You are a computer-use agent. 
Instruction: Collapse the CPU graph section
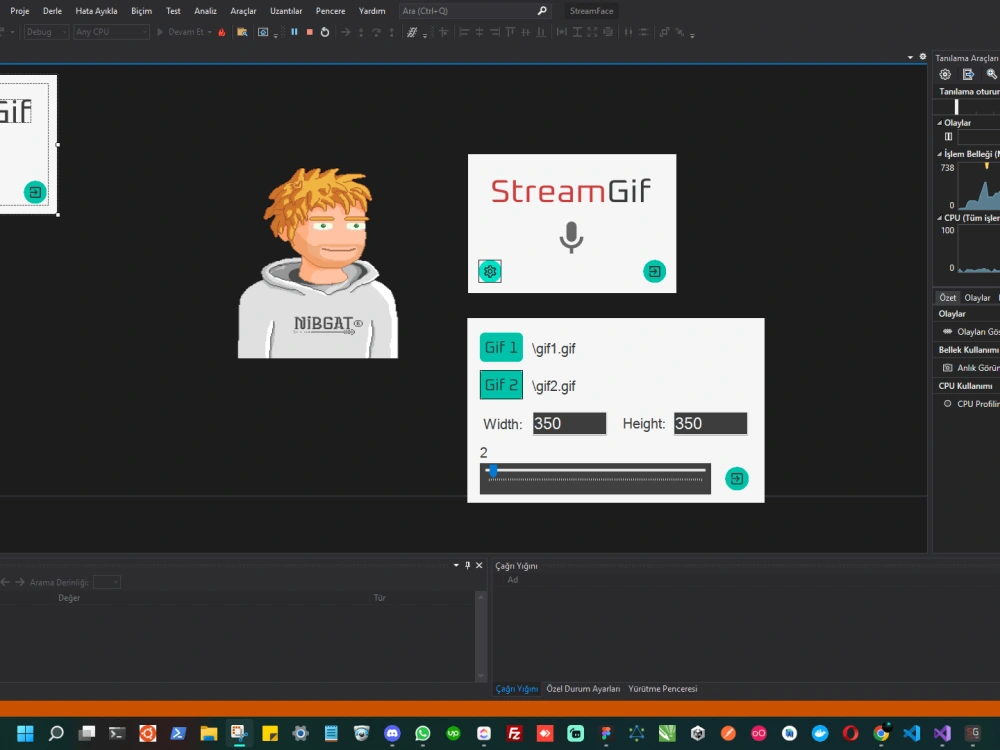pos(939,218)
